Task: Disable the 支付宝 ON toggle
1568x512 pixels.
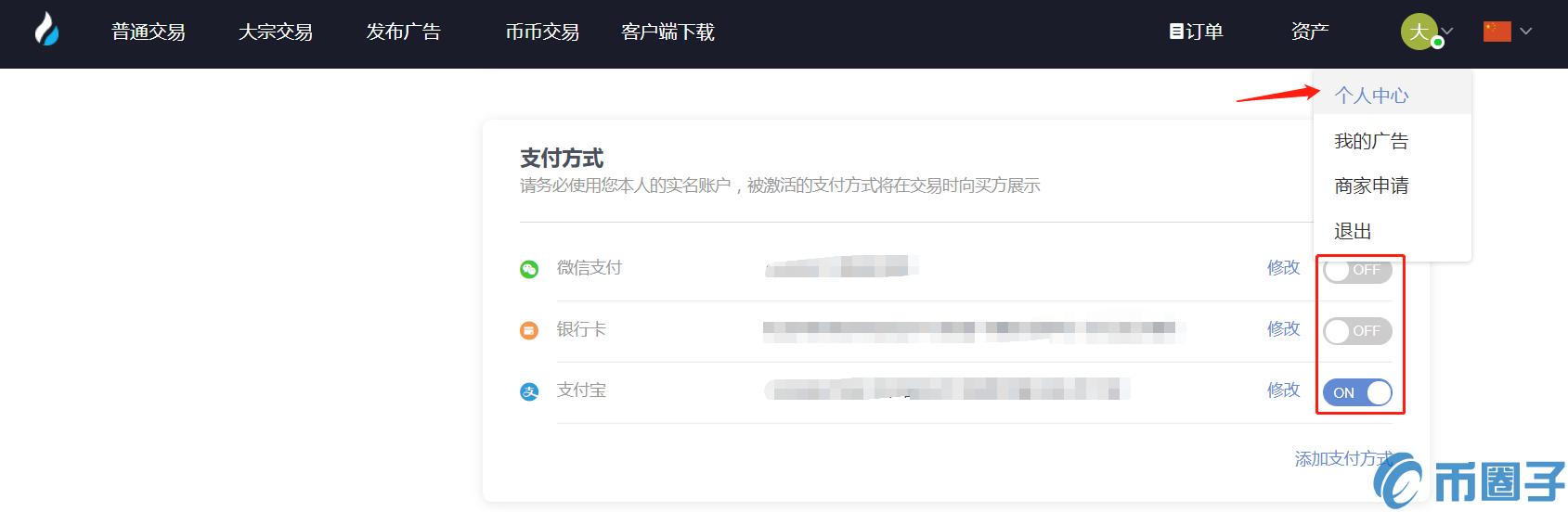Action: point(1357,392)
